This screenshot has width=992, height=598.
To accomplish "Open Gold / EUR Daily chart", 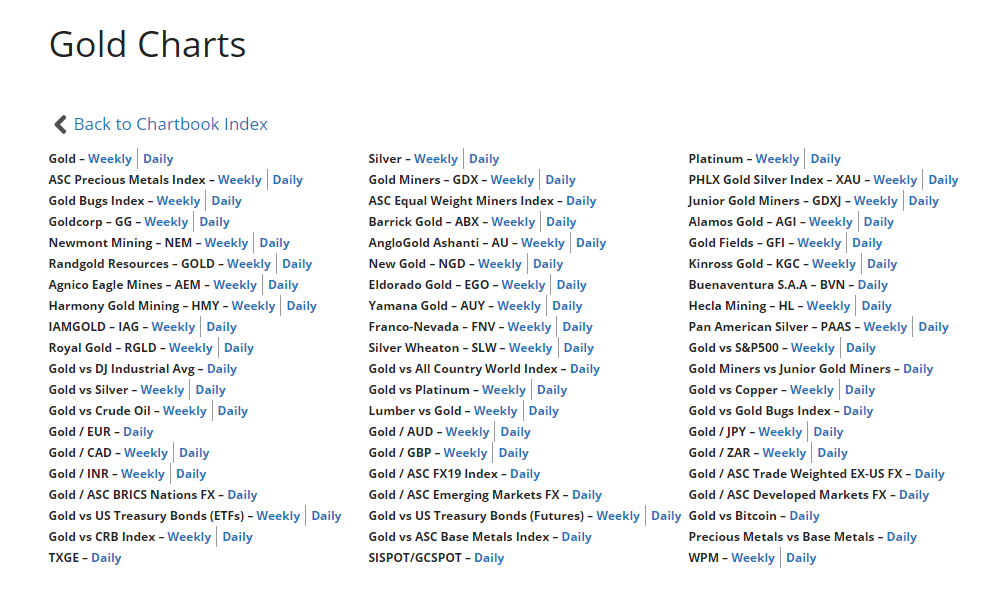I will point(139,430).
